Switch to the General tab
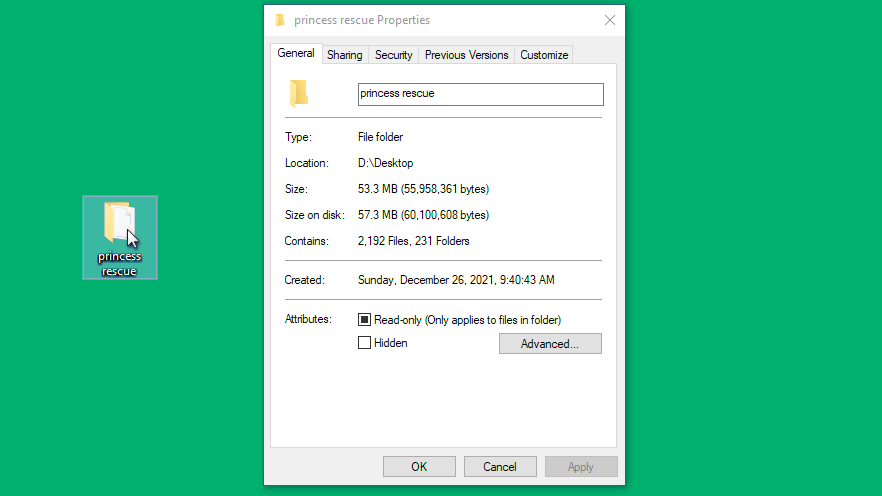 pyautogui.click(x=296, y=54)
